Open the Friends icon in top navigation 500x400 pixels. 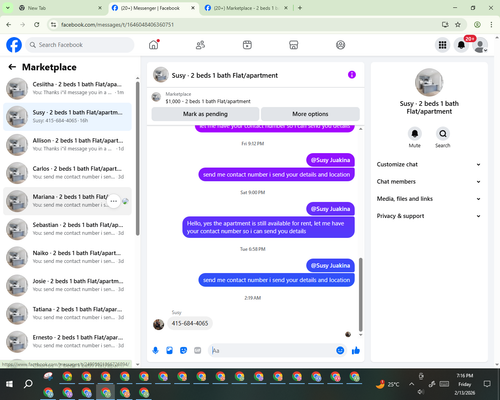click(x=200, y=45)
